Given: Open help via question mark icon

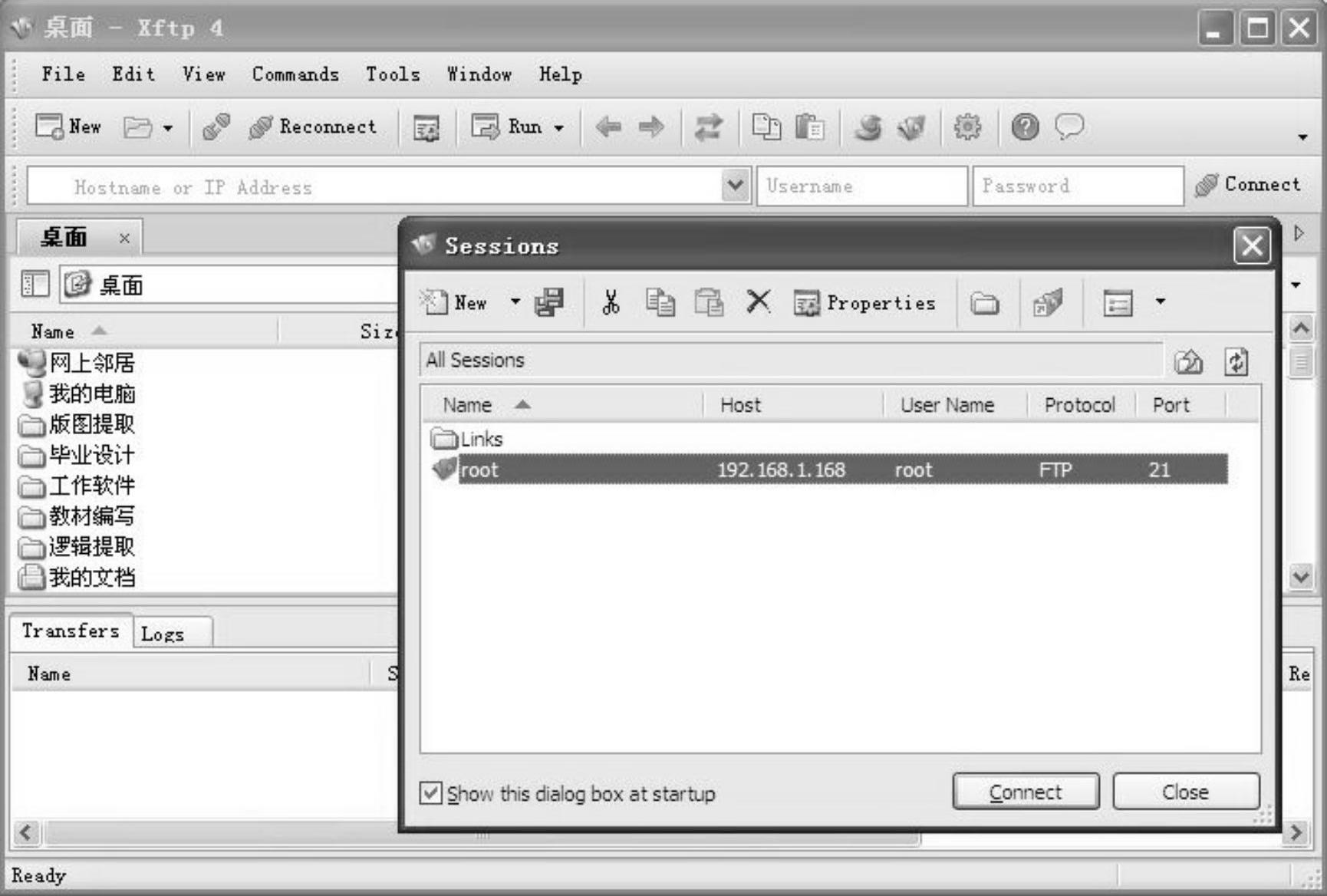Looking at the screenshot, I should tap(1026, 127).
